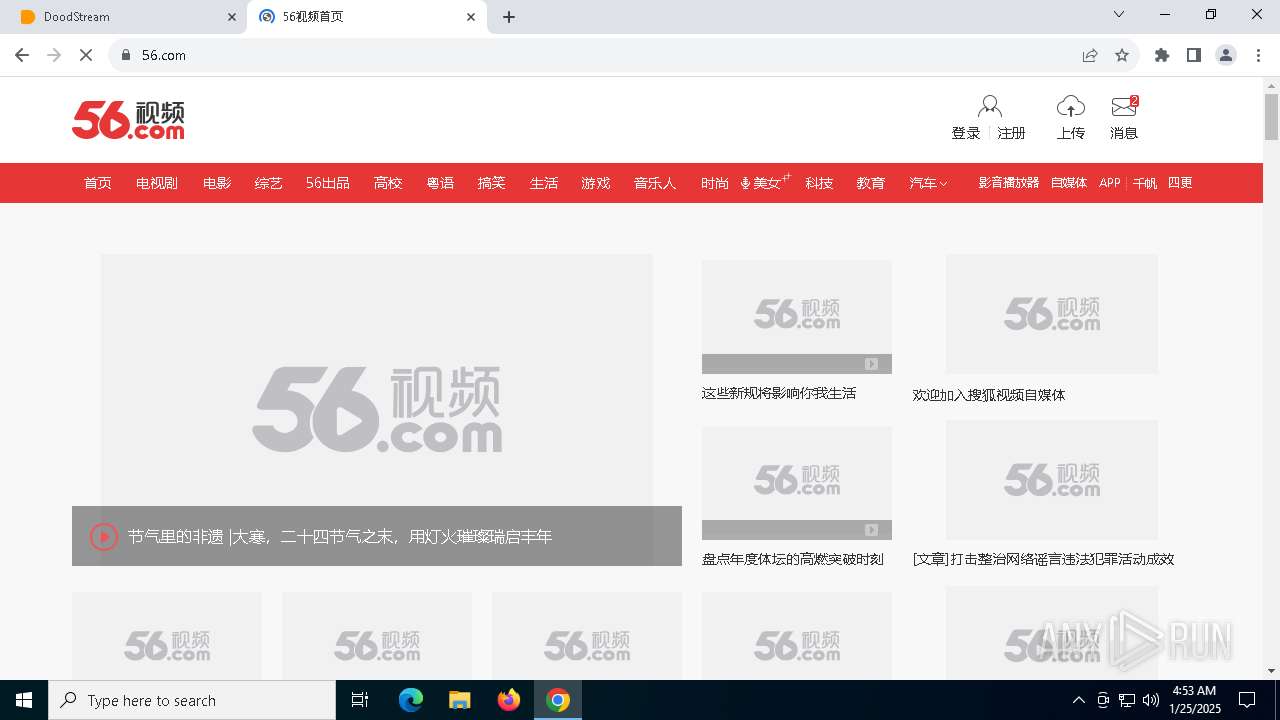Play the featured 节气里的非遗 video
This screenshot has width=1280, height=720.
pyautogui.click(x=104, y=537)
